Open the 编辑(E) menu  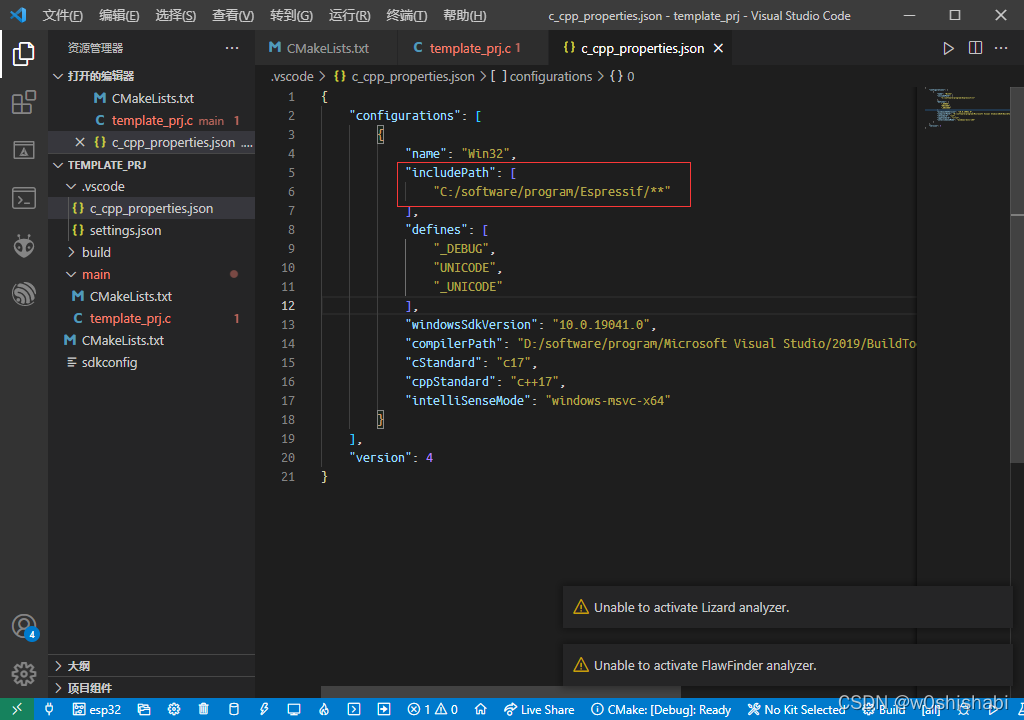[119, 15]
